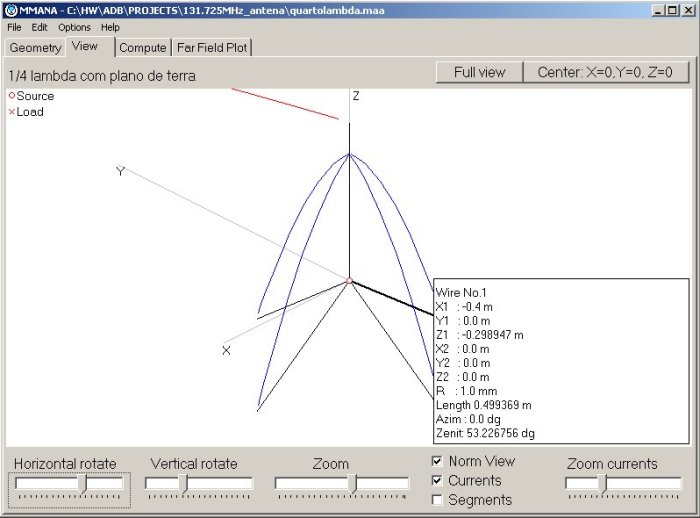Open the File menu
Screen dimensions: 700x518
pos(14,28)
